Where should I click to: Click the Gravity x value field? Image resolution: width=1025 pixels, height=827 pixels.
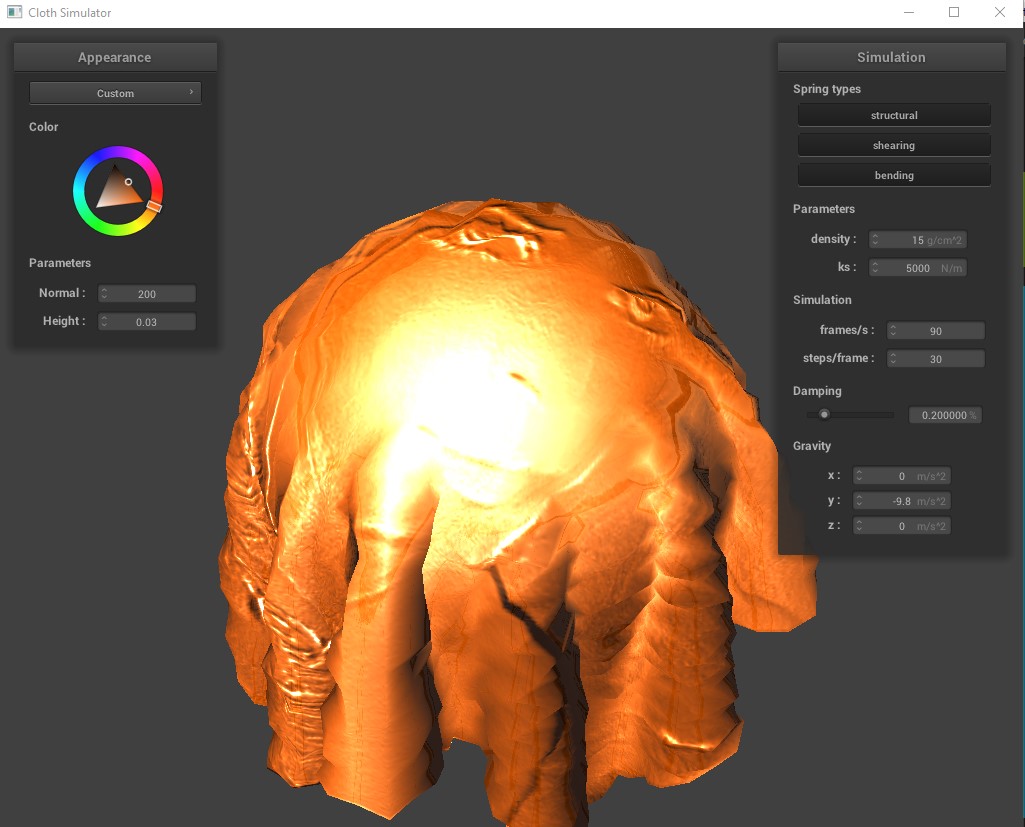[x=901, y=476]
